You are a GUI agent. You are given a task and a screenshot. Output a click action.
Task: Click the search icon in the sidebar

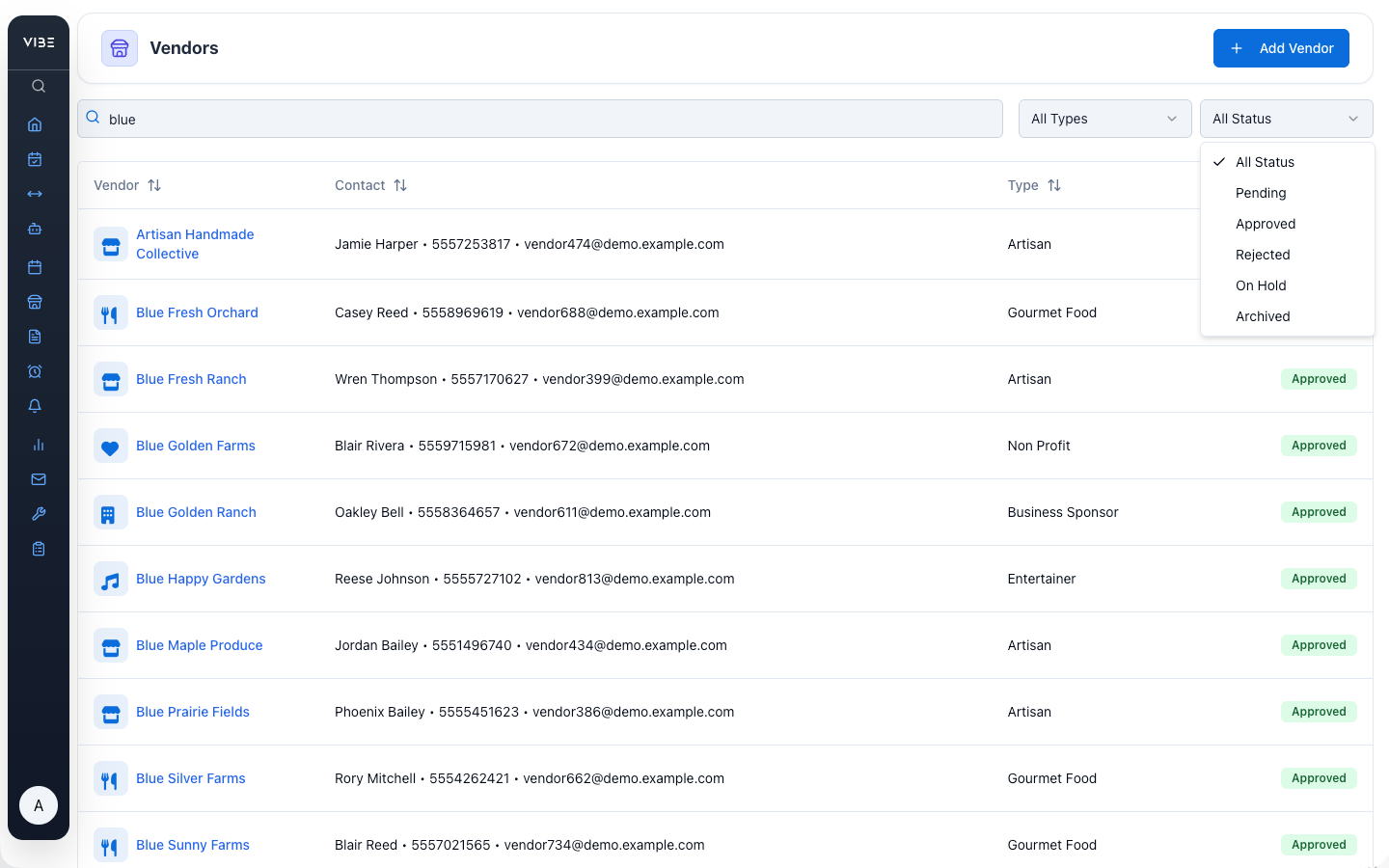[39, 86]
